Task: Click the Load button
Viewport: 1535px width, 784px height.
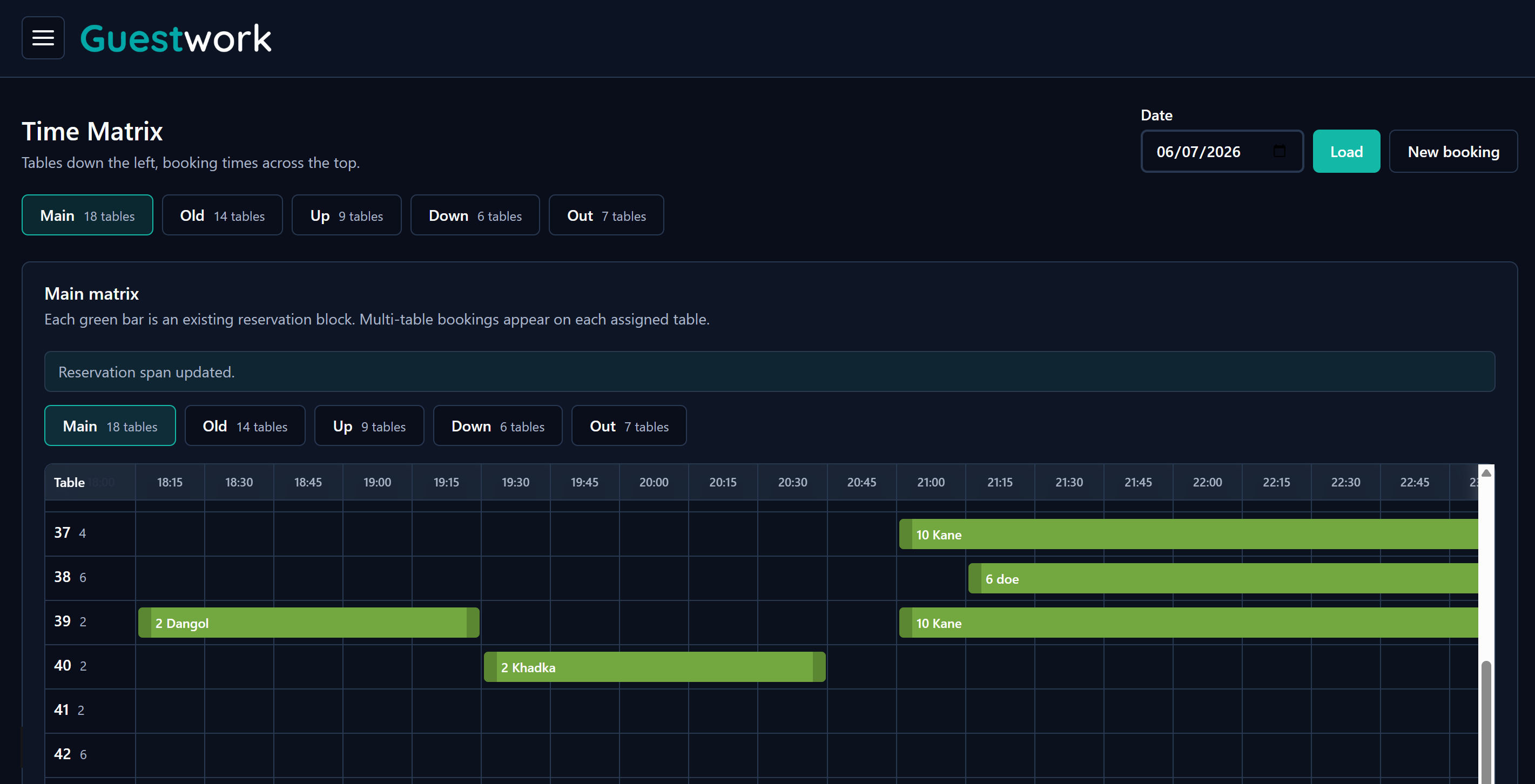Action: coord(1346,151)
